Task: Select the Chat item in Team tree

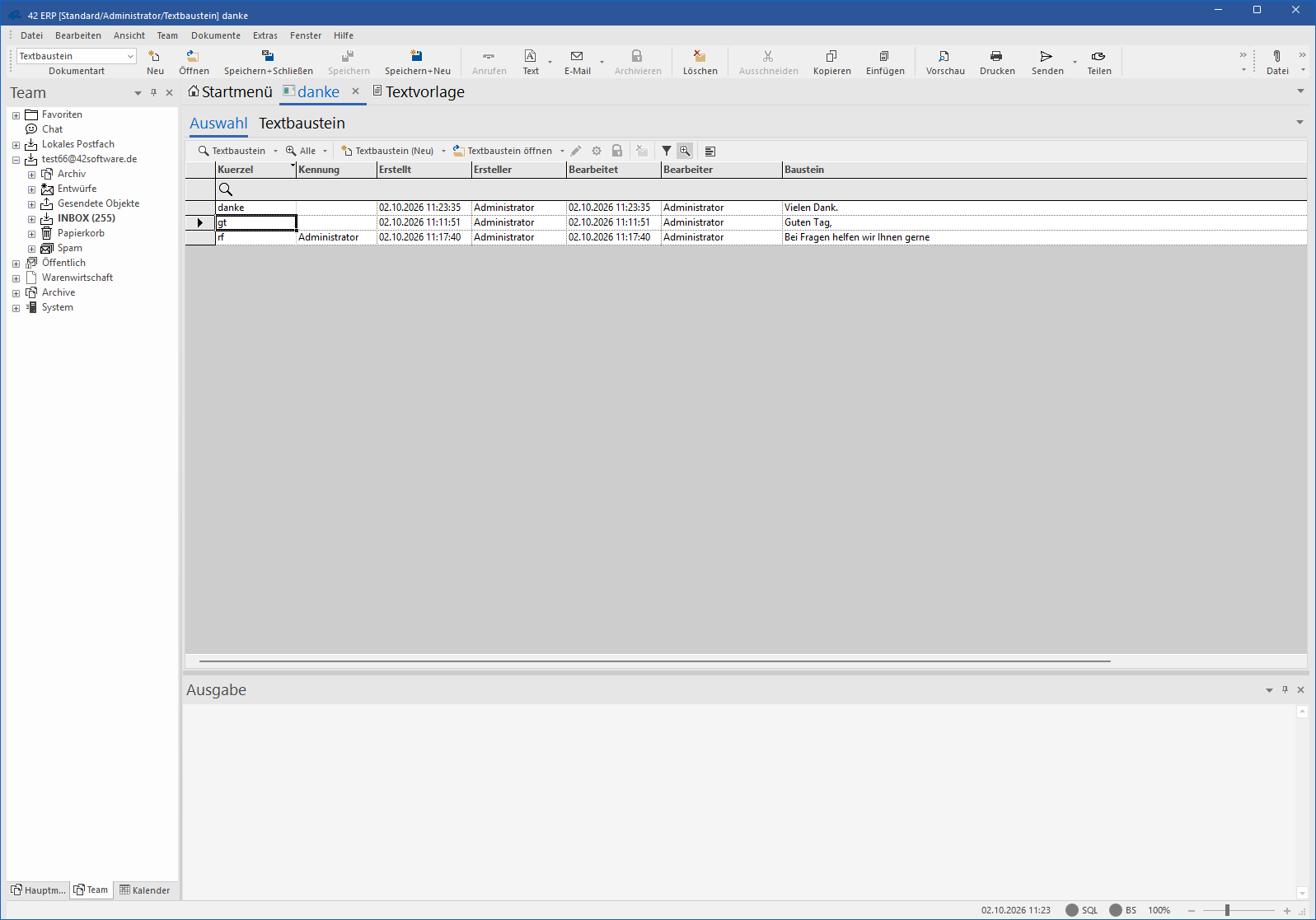Action: click(x=52, y=129)
